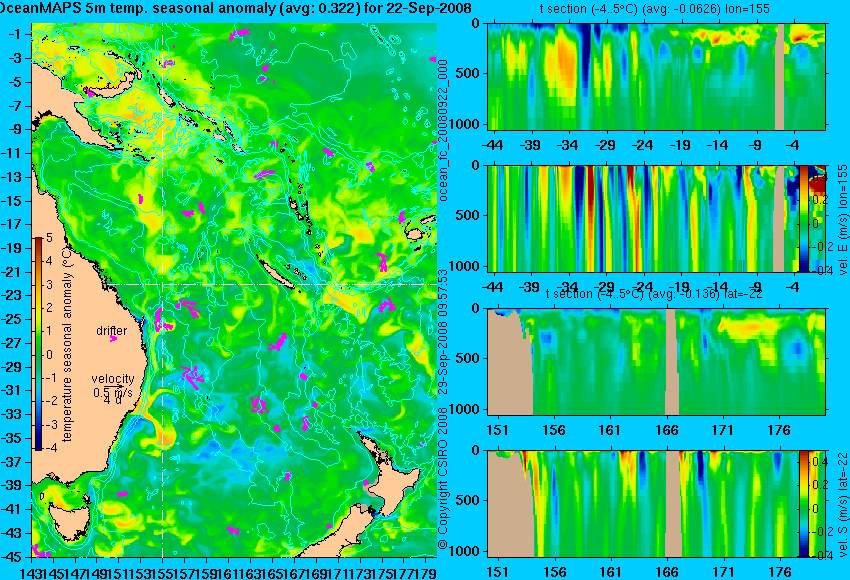Viewport: 850px width, 580px height.
Task: Click the temperature section plot for lon=155
Action: 656,76
